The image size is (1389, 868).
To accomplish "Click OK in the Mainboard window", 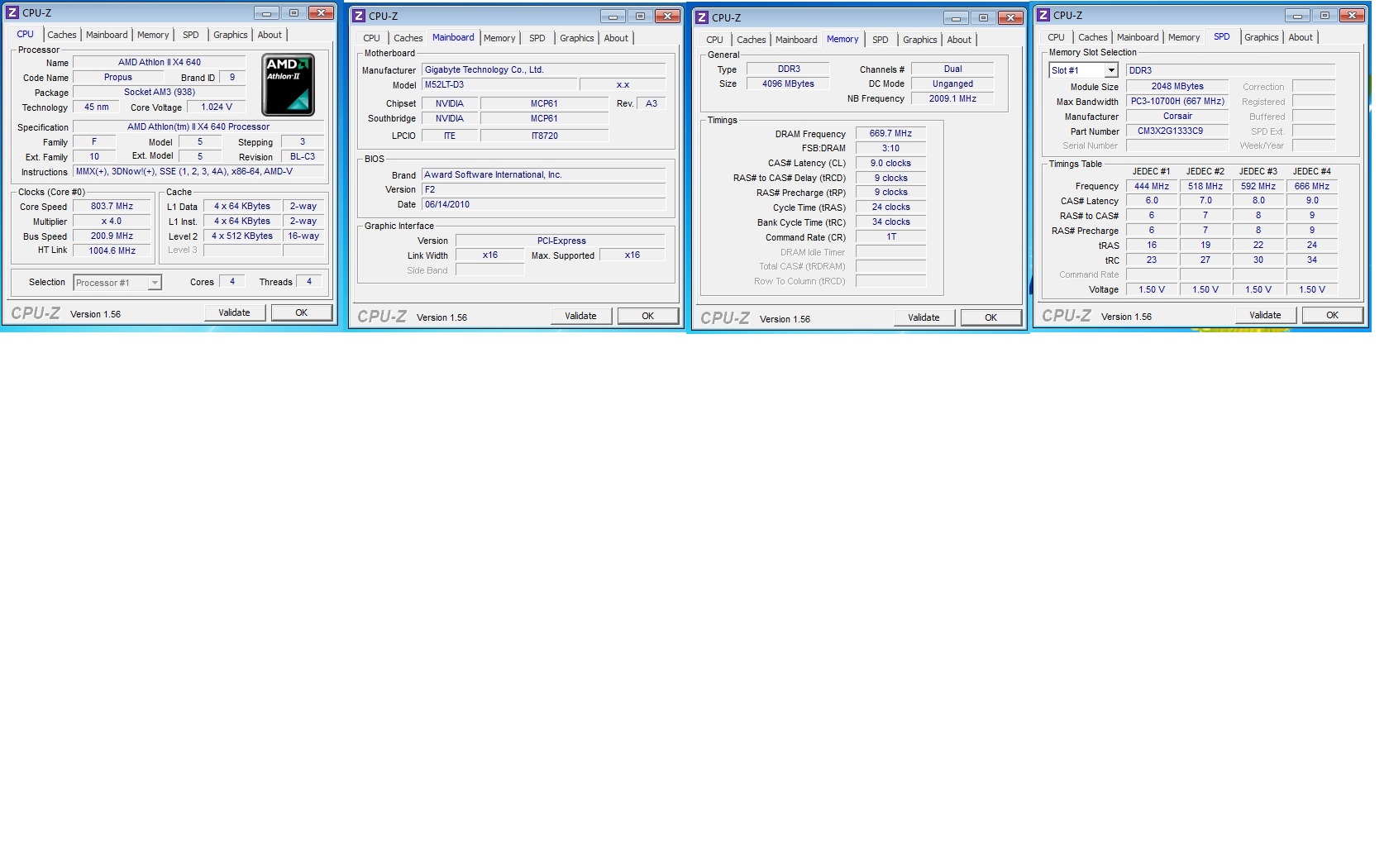I will tap(648, 316).
